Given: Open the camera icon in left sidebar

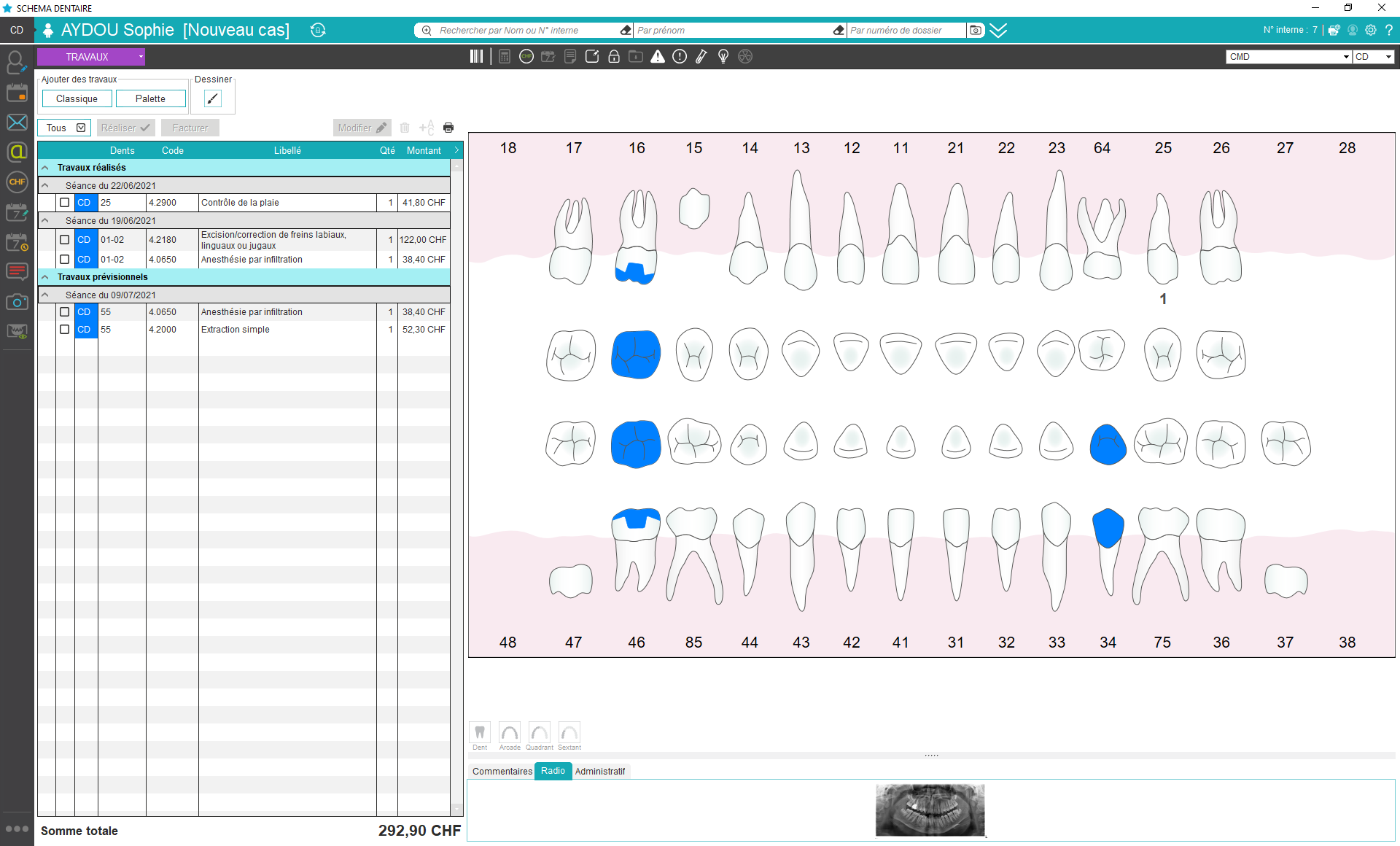Looking at the screenshot, I should 17,302.
